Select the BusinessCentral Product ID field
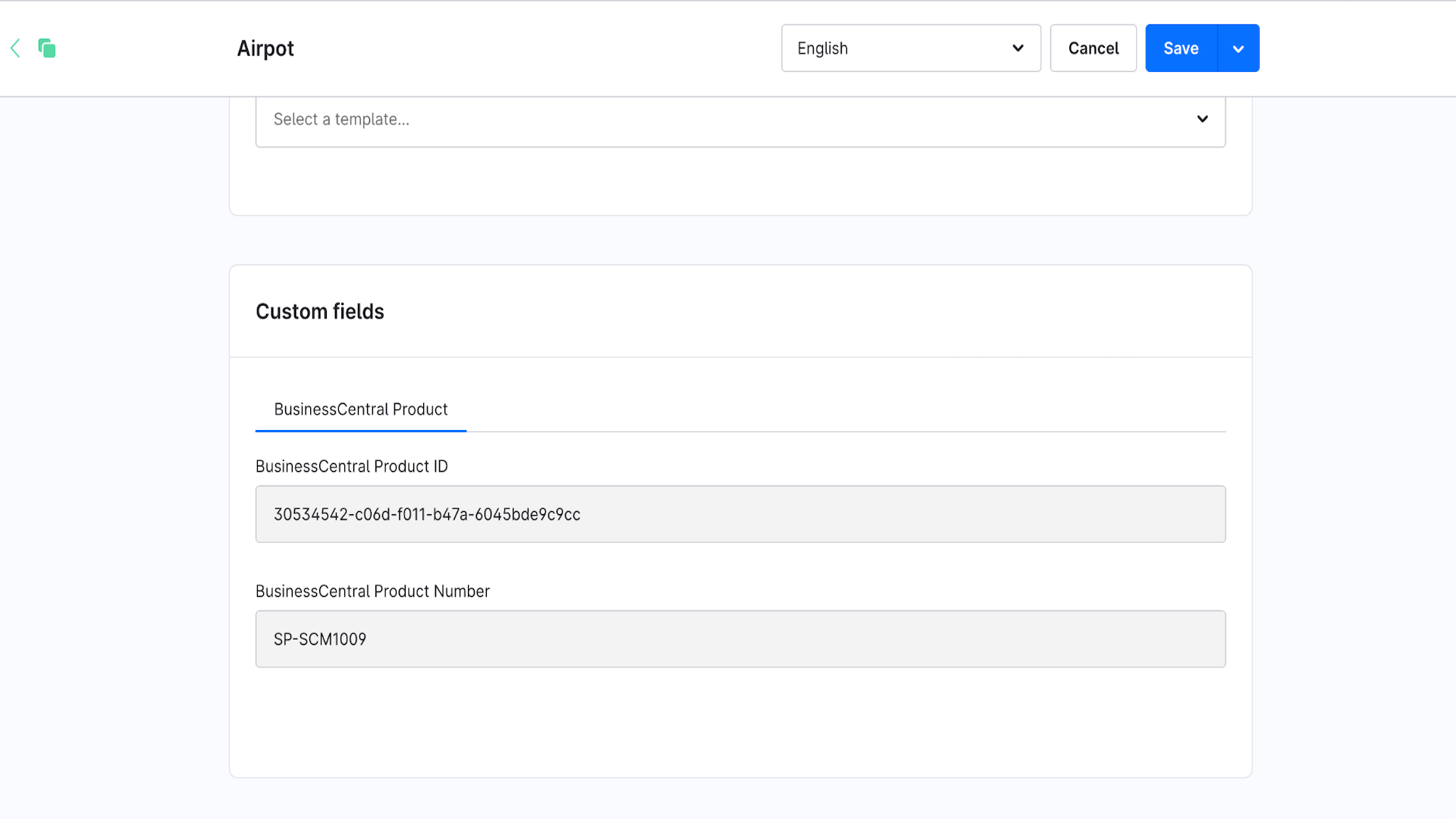Image resolution: width=1456 pixels, height=819 pixels. pos(740,514)
